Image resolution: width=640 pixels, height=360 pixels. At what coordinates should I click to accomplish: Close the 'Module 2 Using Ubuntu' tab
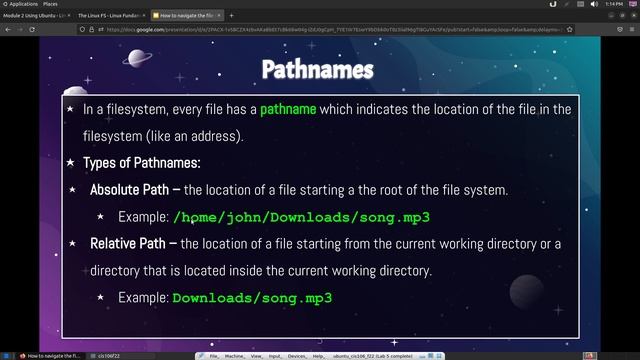69,16
